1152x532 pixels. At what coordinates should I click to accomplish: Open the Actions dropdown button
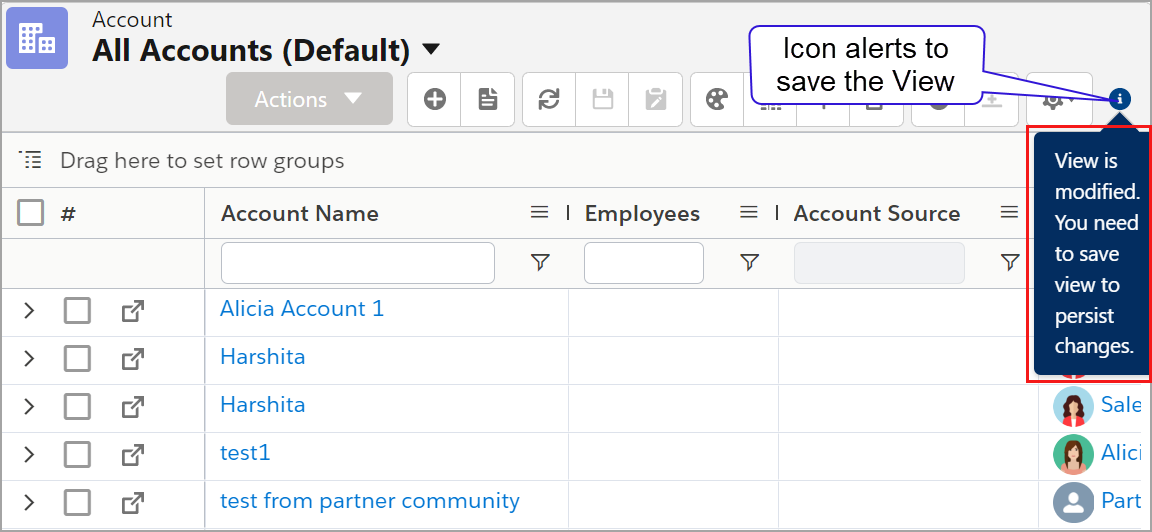(x=308, y=99)
